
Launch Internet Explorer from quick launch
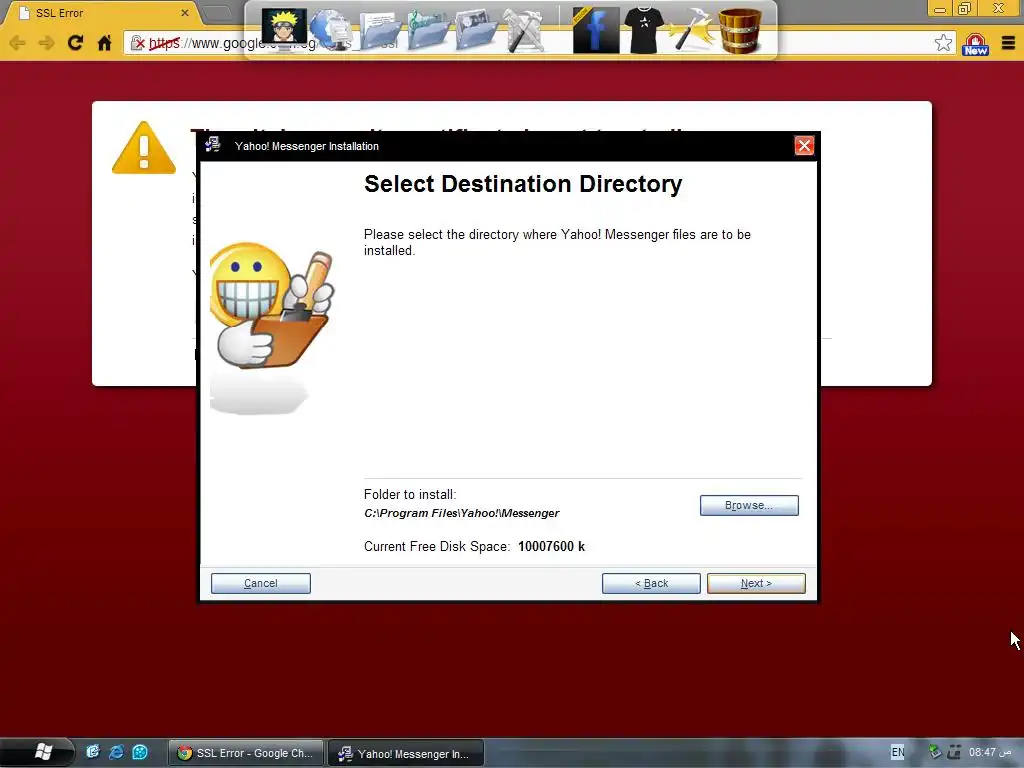tap(116, 752)
